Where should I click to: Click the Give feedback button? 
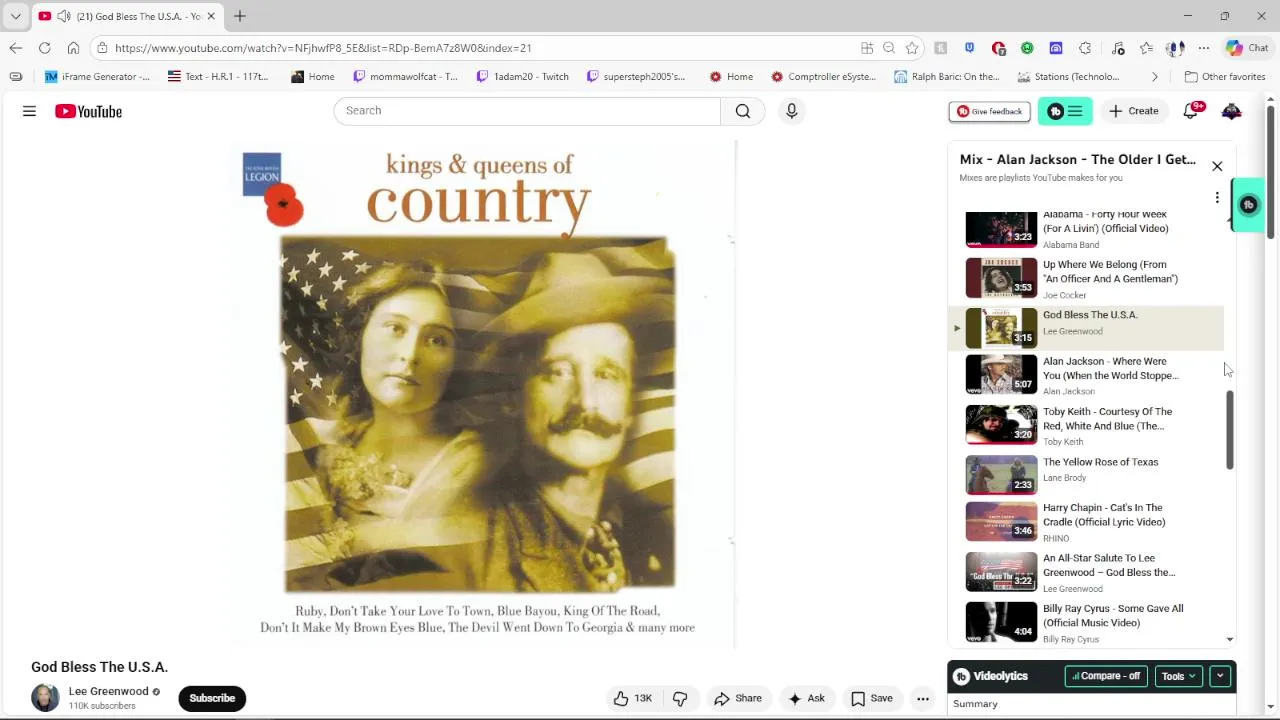click(989, 111)
